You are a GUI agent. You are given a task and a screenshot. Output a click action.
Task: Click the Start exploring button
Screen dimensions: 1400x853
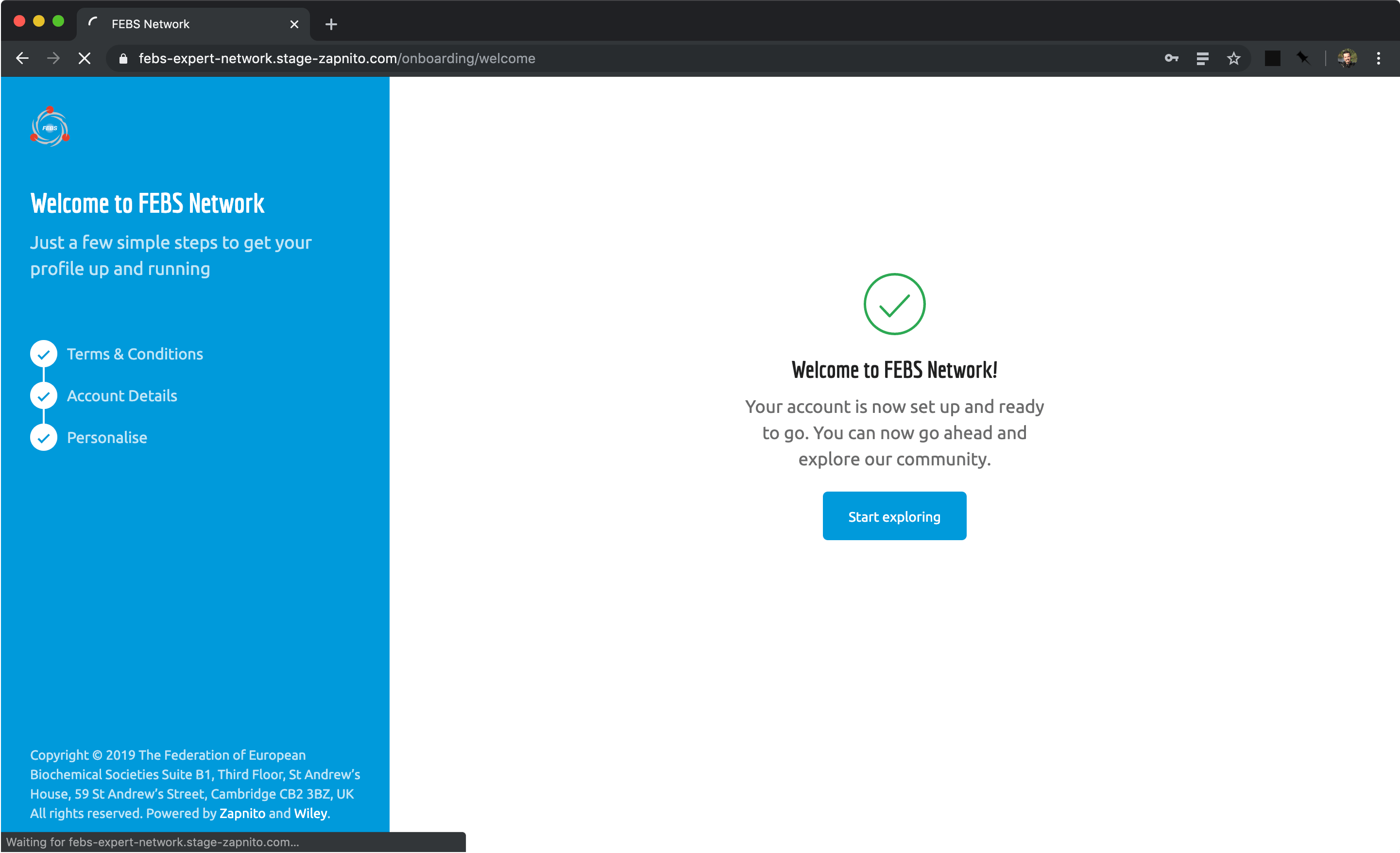[894, 516]
